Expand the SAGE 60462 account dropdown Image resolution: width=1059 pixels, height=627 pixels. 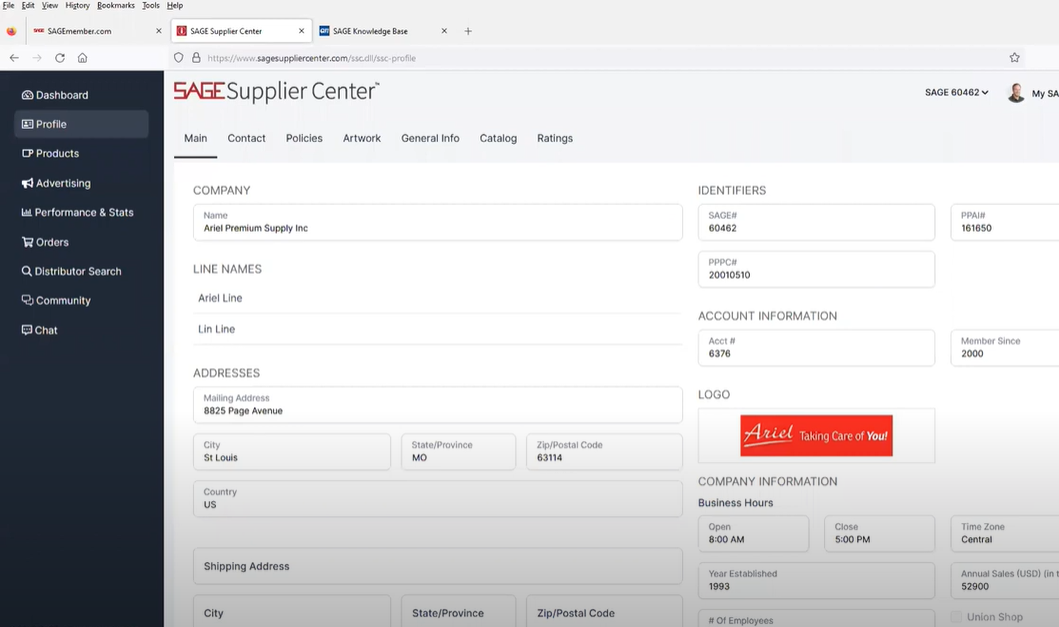pyautogui.click(x=956, y=93)
